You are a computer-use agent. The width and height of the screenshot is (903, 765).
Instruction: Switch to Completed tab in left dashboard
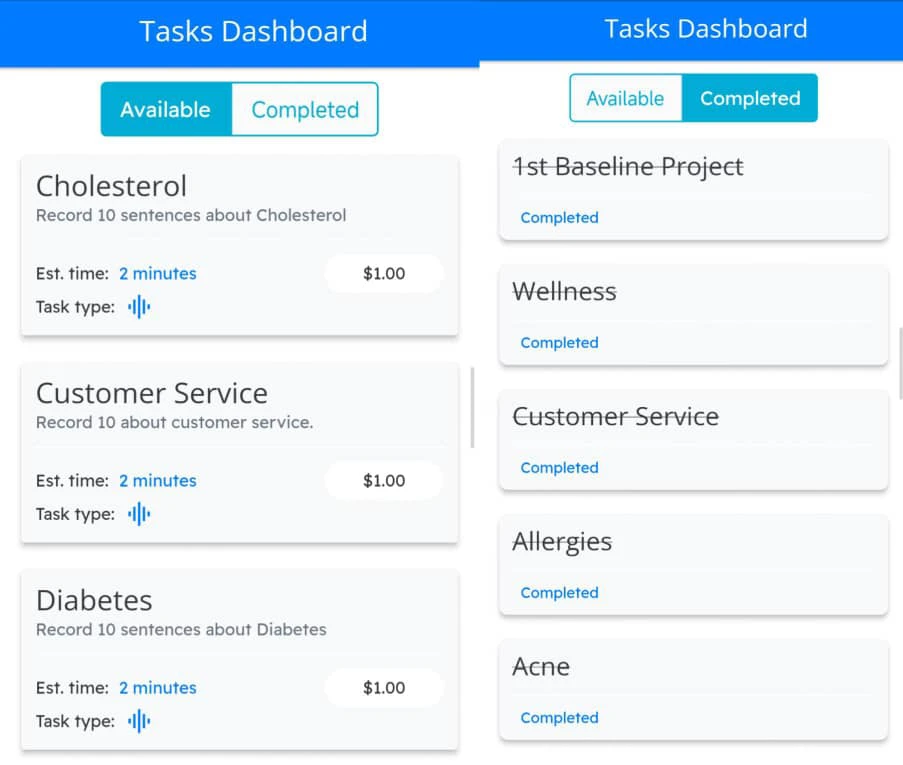point(305,110)
